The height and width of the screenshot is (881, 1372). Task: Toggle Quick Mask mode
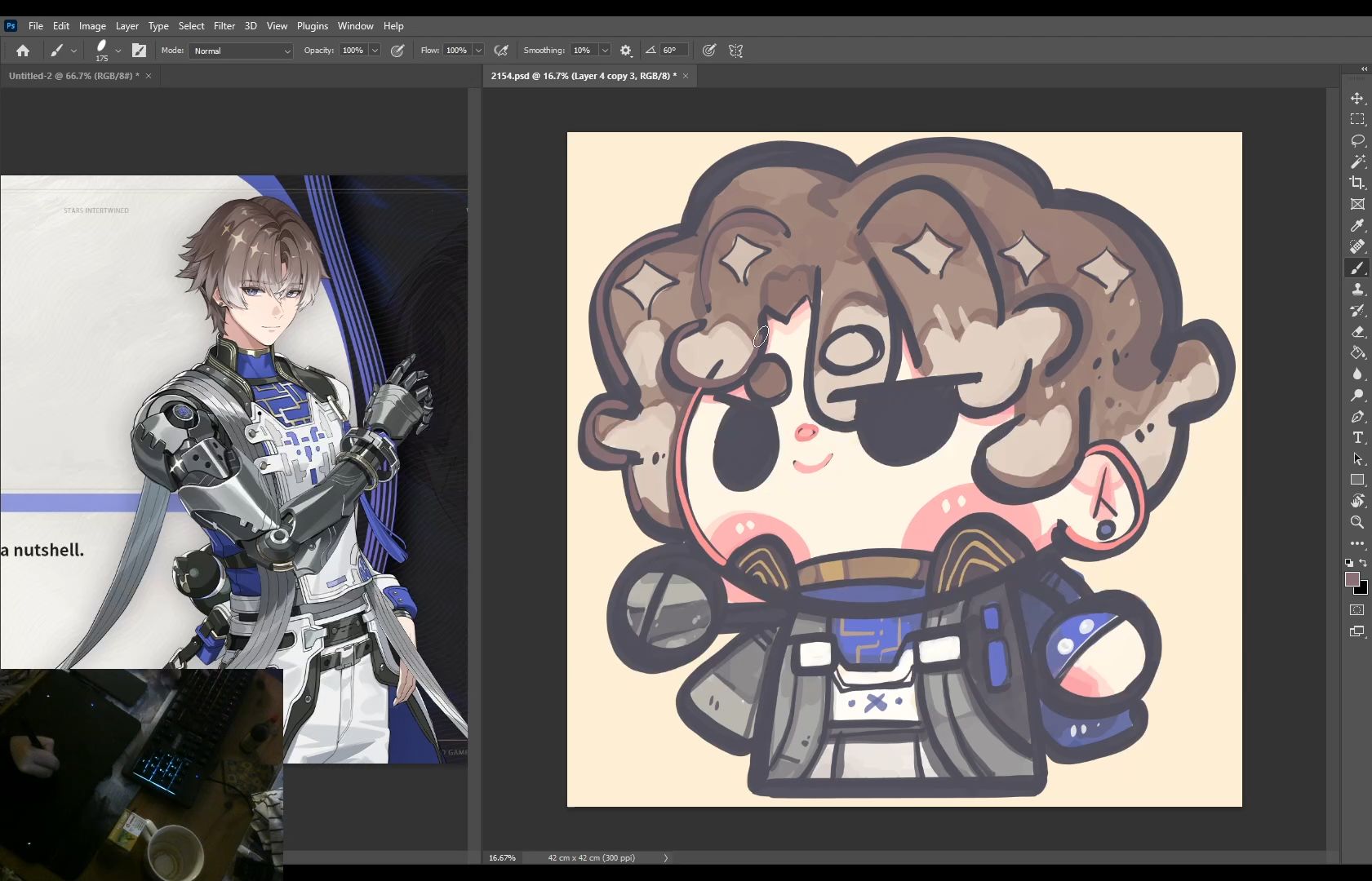[x=1357, y=610]
